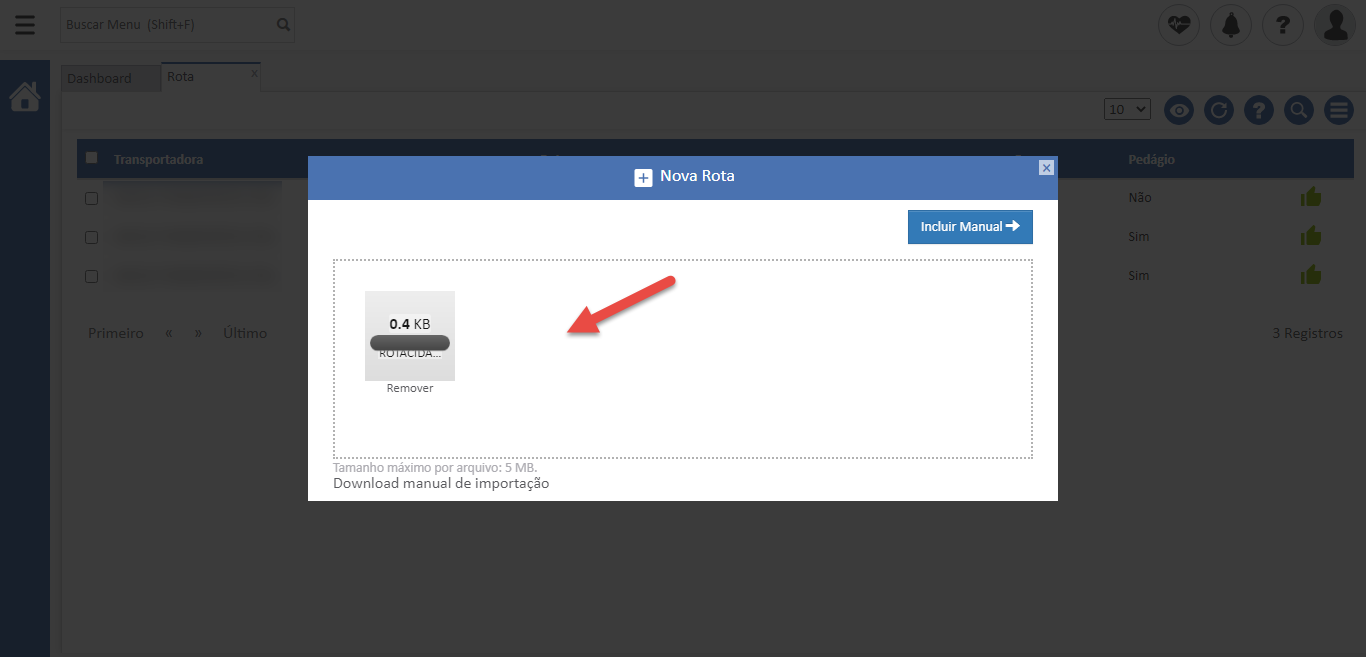
Task: Refresh the Rota list
Action: 1218,110
